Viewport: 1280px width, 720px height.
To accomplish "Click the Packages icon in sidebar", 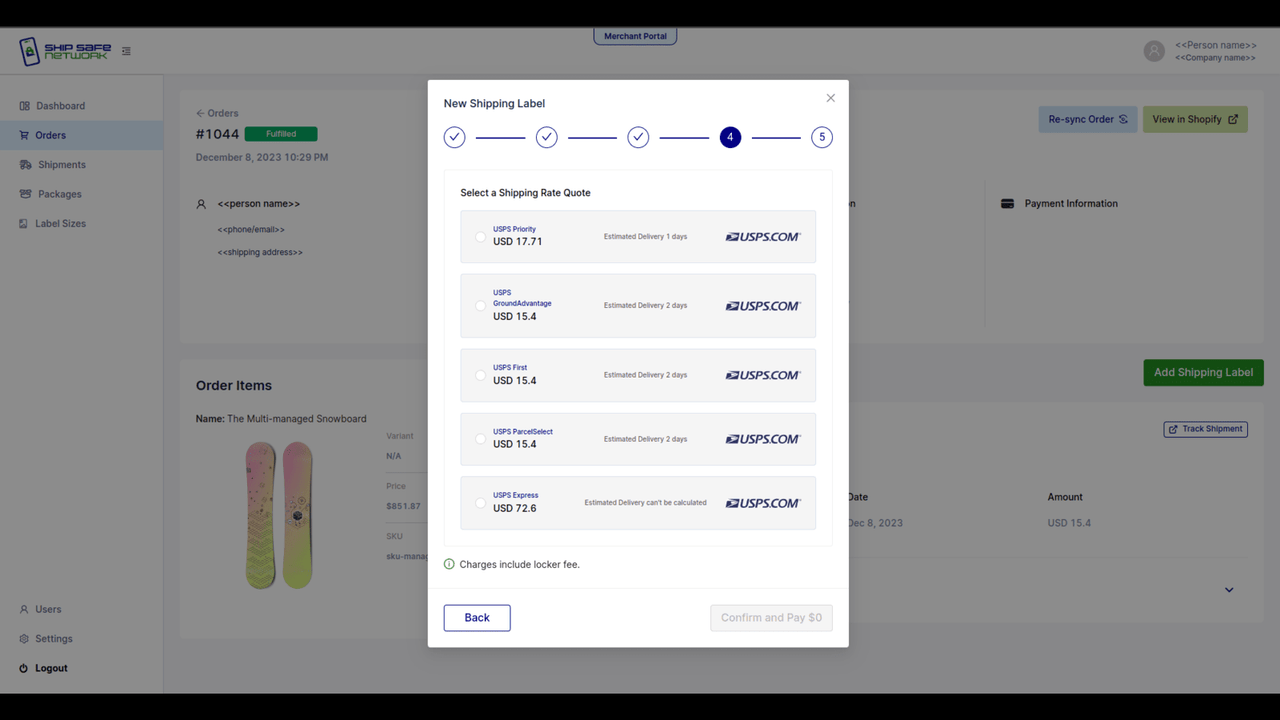I will coord(25,194).
